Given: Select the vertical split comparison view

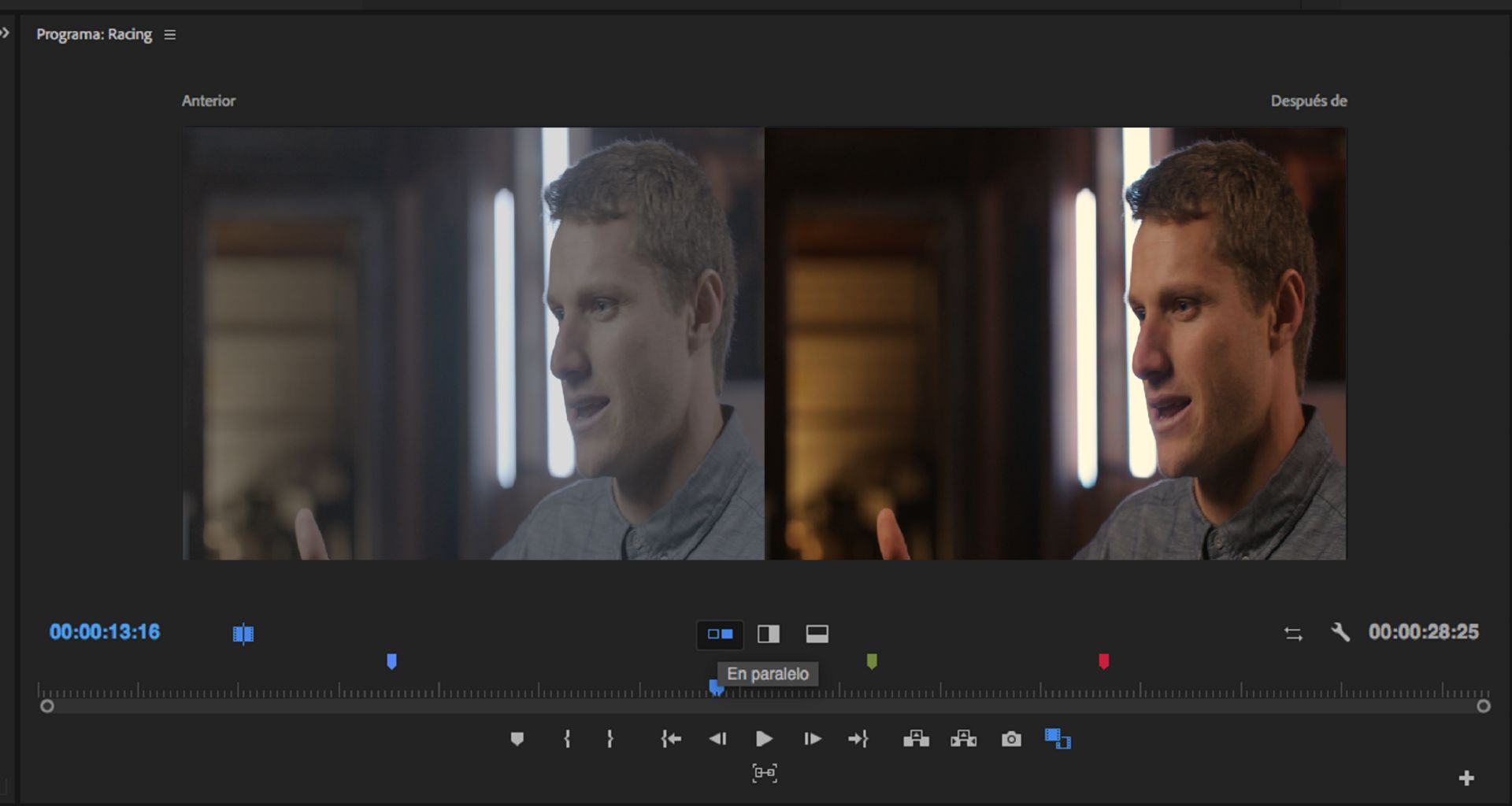Looking at the screenshot, I should [769, 634].
